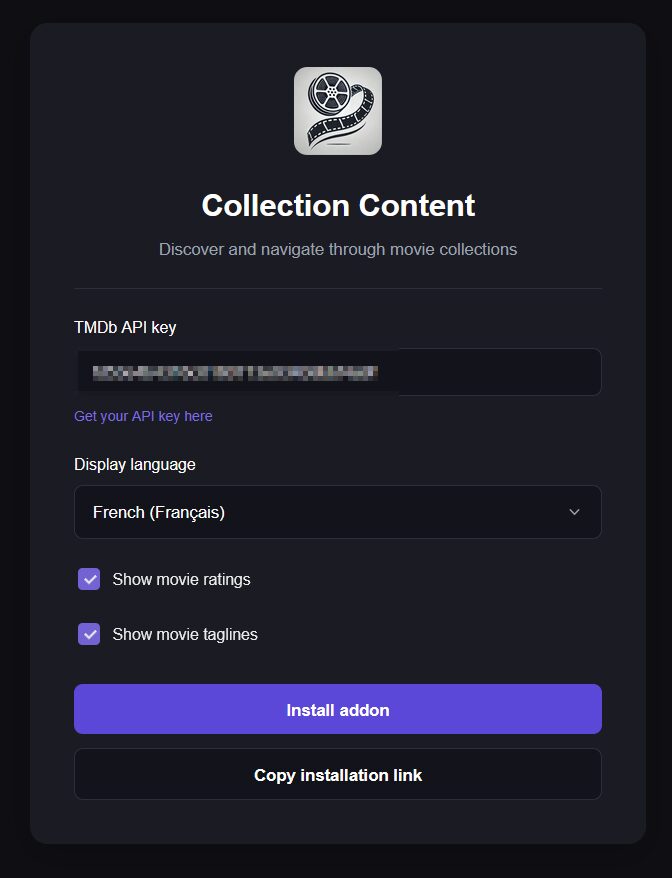Focus the TMDb API key input field
This screenshot has height=878, width=672.
tap(338, 372)
